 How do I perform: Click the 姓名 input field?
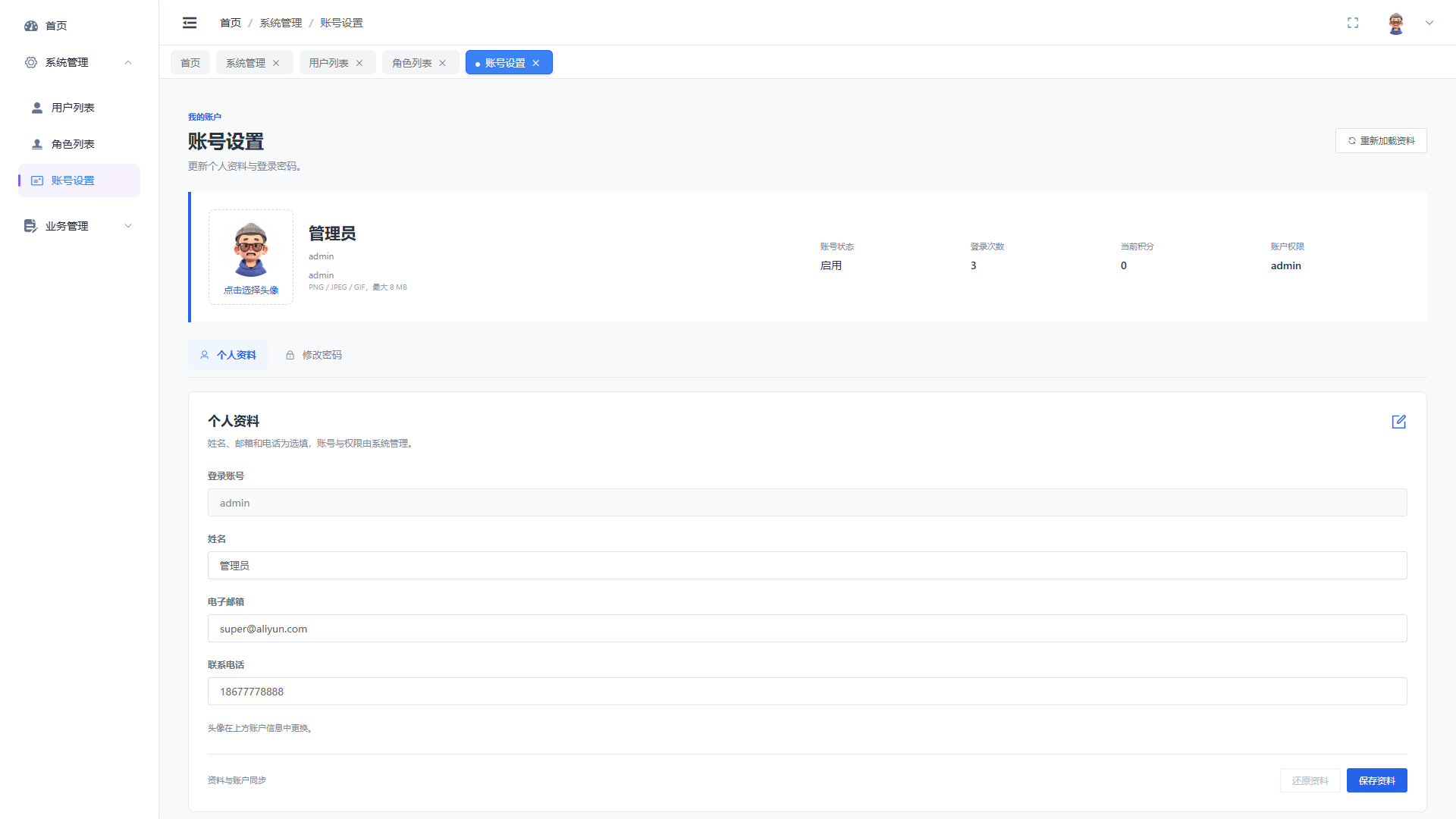coord(807,566)
